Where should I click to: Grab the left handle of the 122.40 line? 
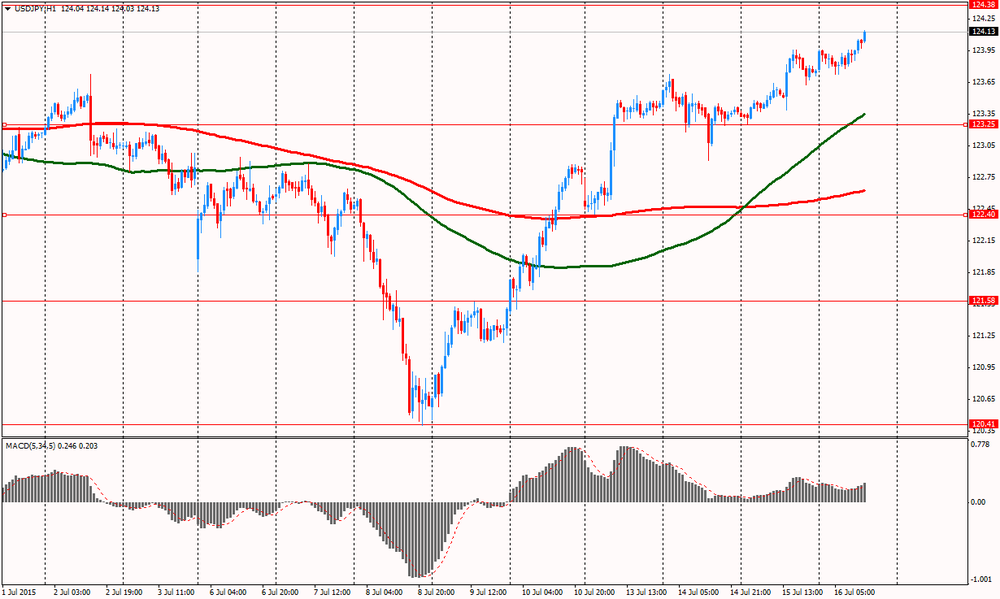click(4, 215)
